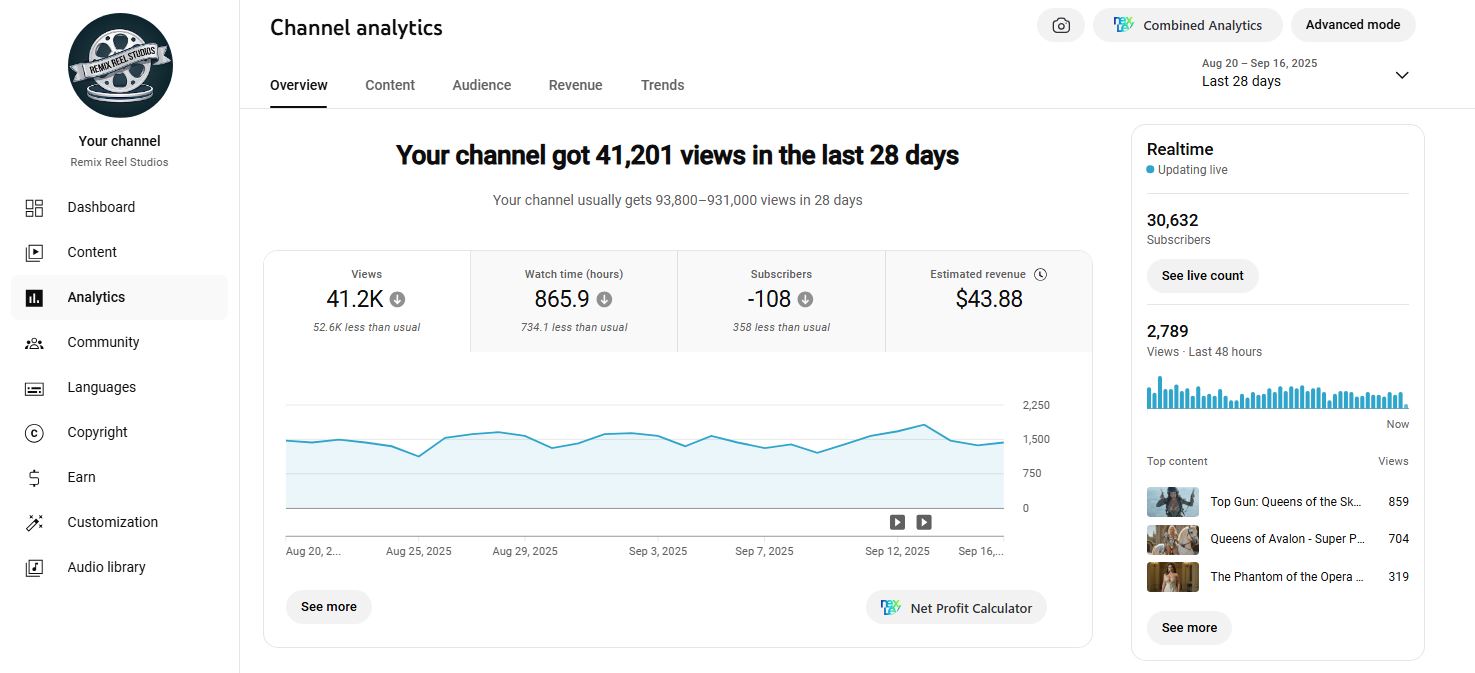Click the Earn dollar sign icon
This screenshot has height=673, width=1475.
tap(34, 478)
